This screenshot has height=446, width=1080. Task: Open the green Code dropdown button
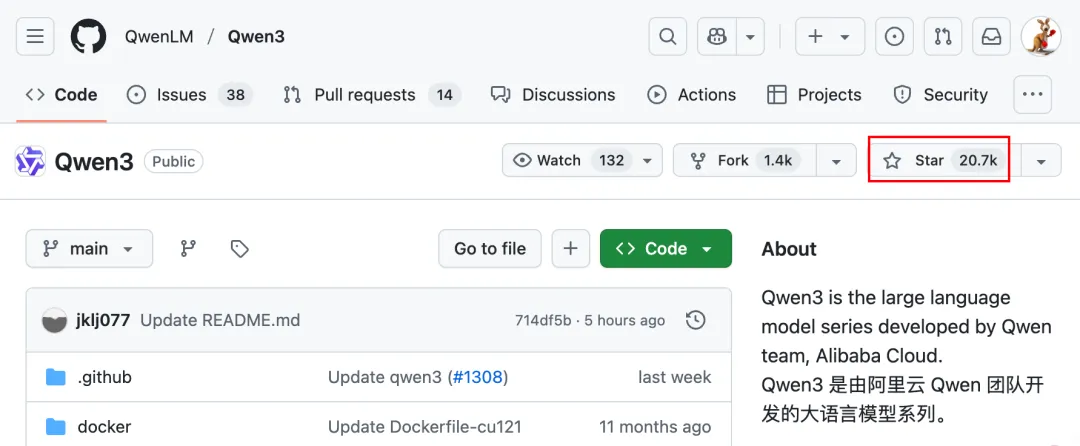[x=665, y=248]
